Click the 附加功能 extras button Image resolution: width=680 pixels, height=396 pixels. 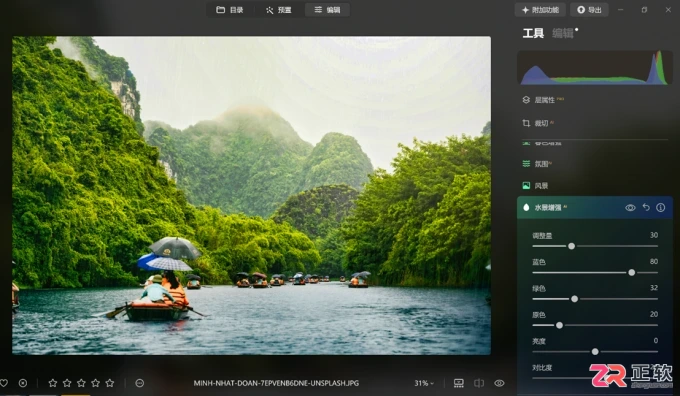coord(540,10)
